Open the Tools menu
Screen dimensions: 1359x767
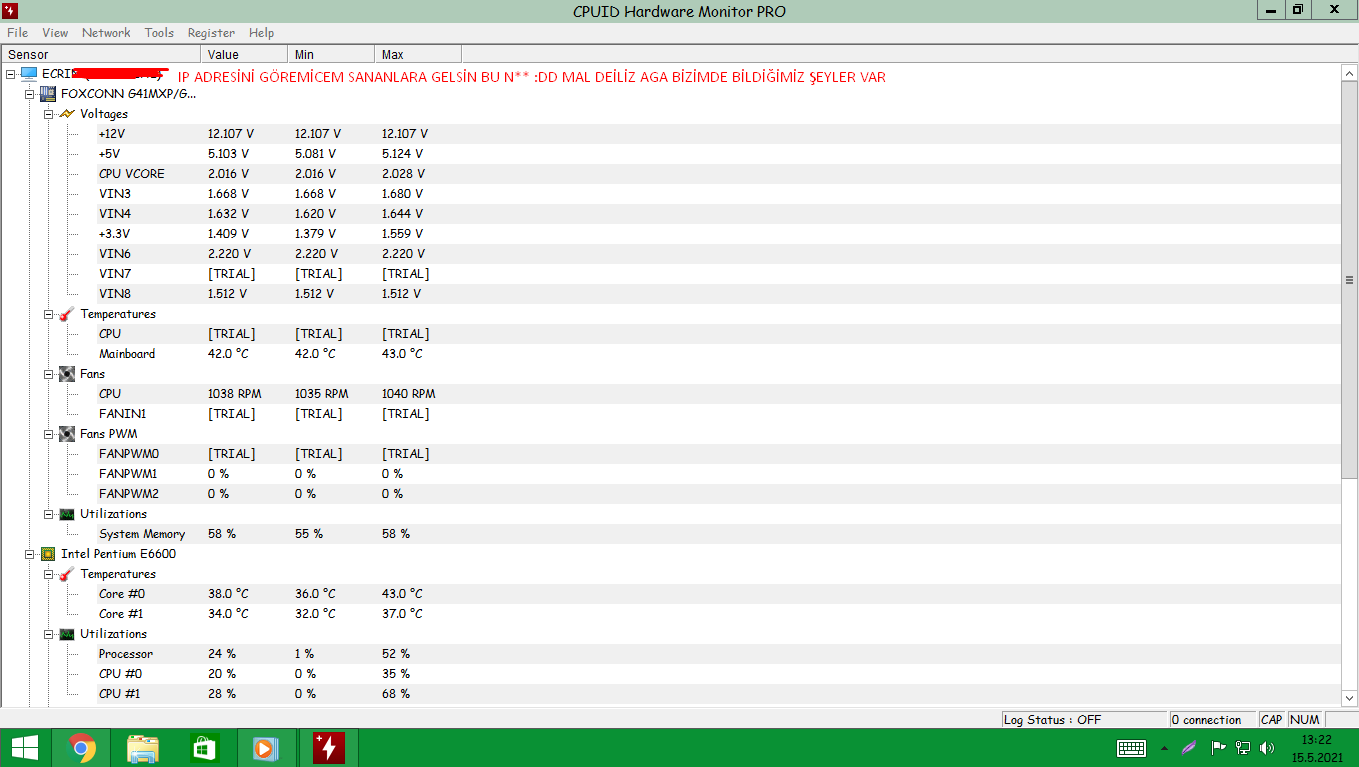click(x=159, y=33)
